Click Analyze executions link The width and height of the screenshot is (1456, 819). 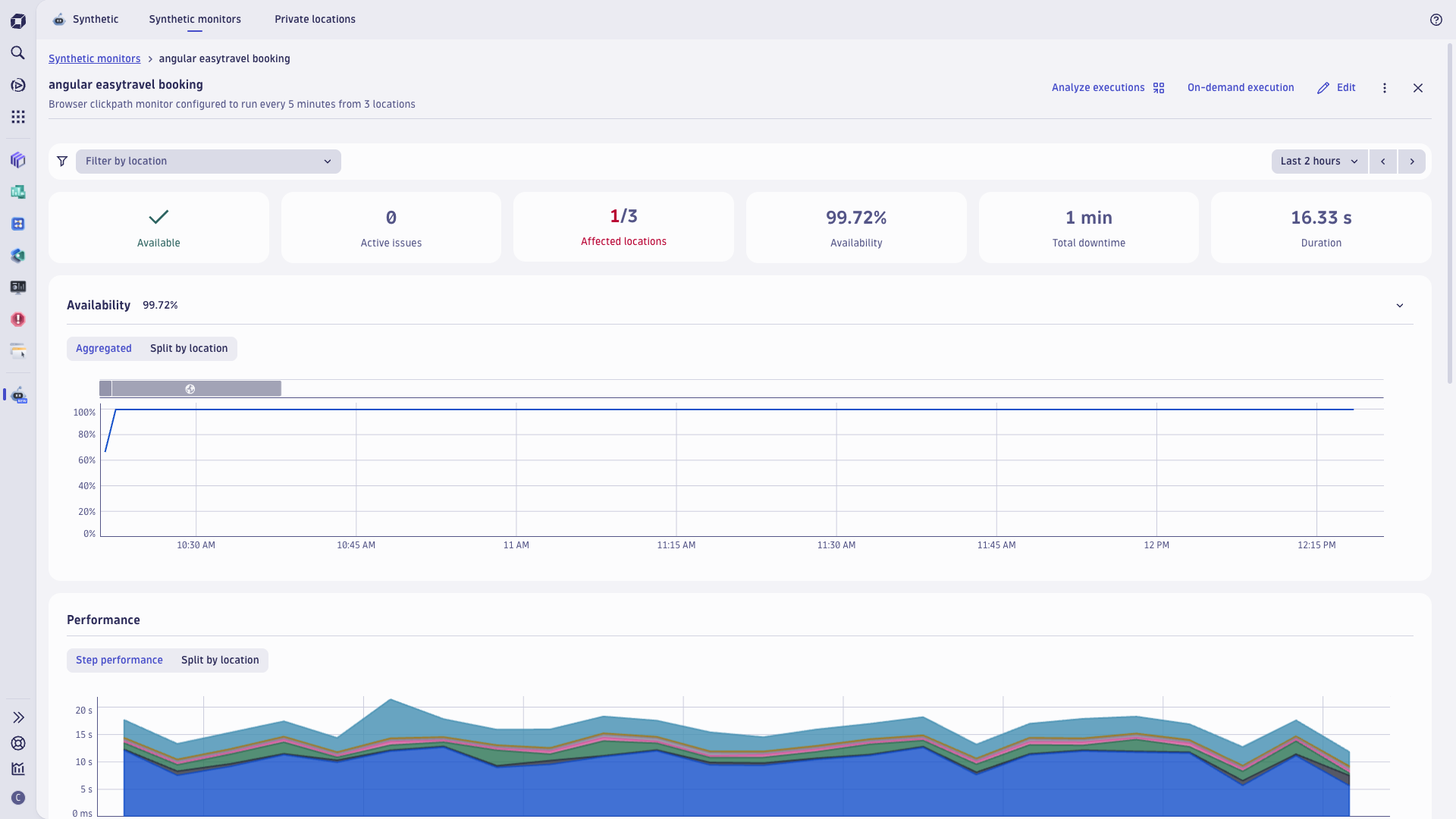pyautogui.click(x=1108, y=88)
